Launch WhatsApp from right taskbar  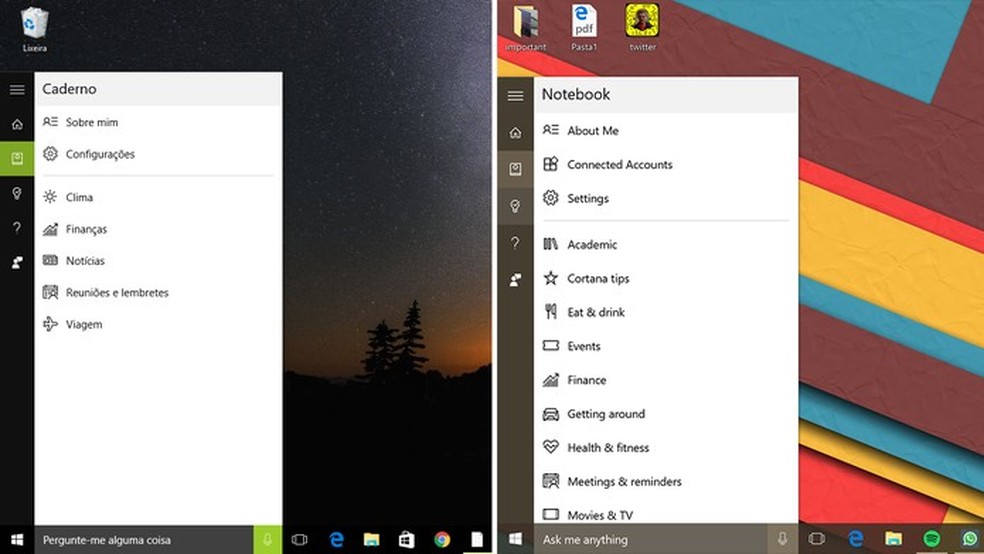tap(970, 539)
